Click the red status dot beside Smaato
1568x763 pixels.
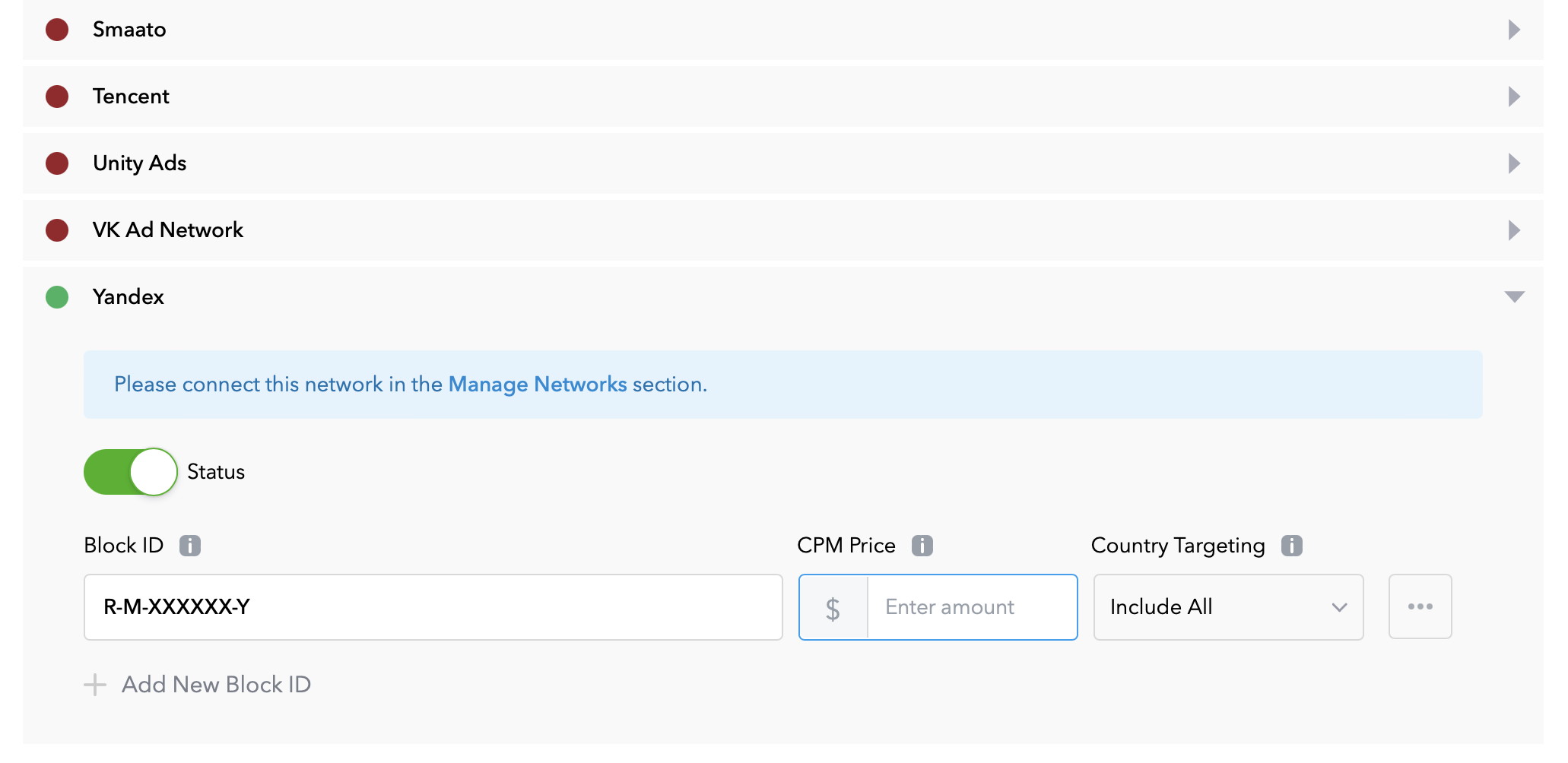(x=57, y=30)
